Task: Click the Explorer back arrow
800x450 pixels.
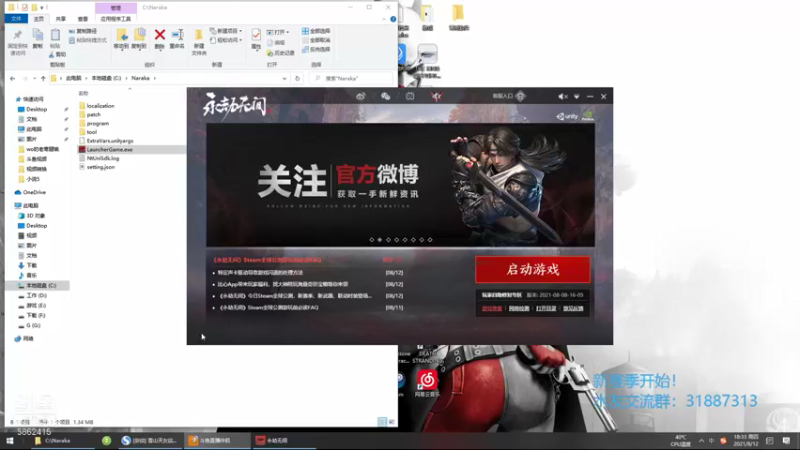Action: click(12, 79)
